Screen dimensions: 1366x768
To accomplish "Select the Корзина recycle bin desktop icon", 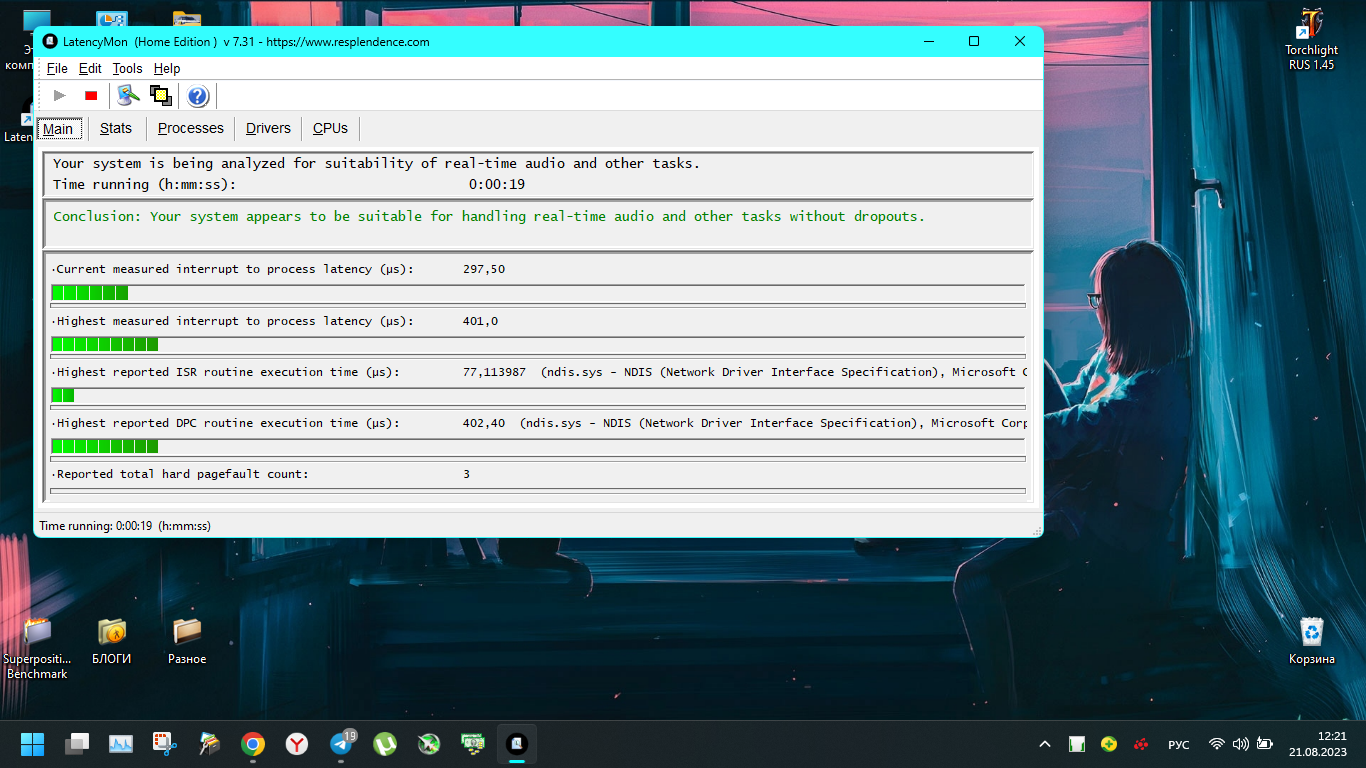I will 1312,641.
